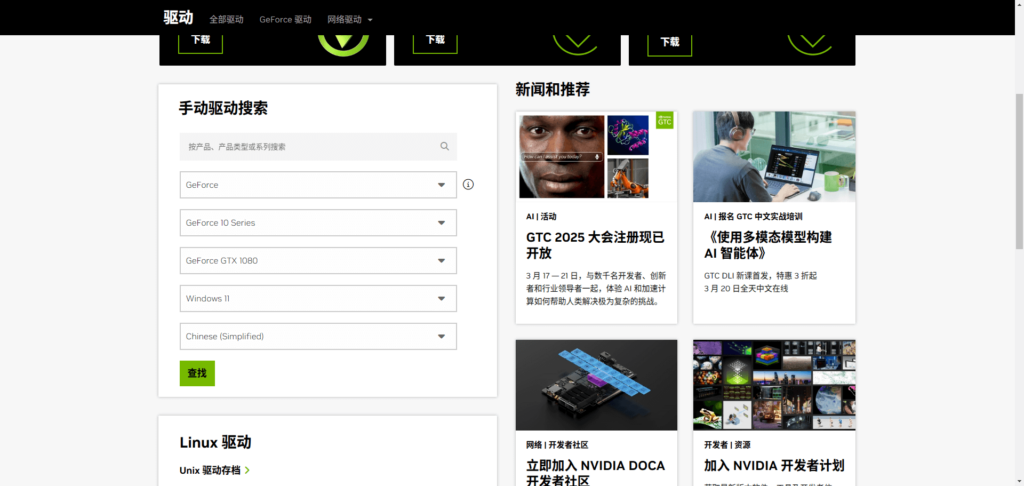Open the GeForce 驱动 nav item

tap(285, 20)
